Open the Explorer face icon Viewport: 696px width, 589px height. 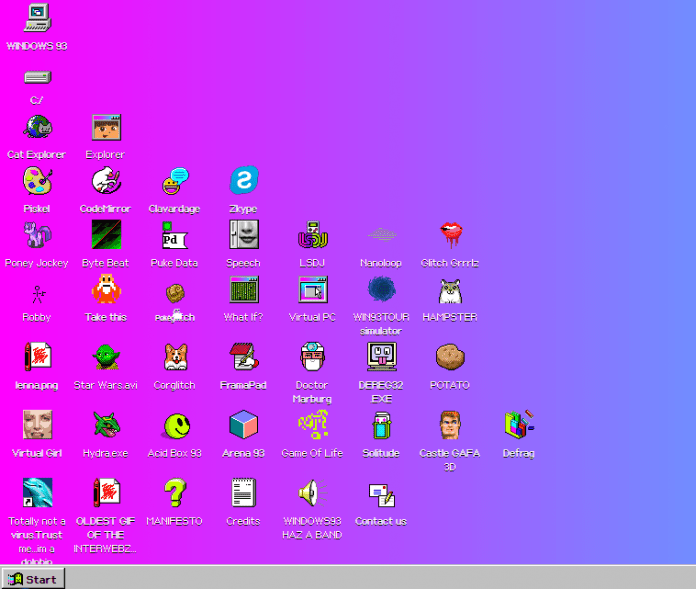(x=106, y=127)
